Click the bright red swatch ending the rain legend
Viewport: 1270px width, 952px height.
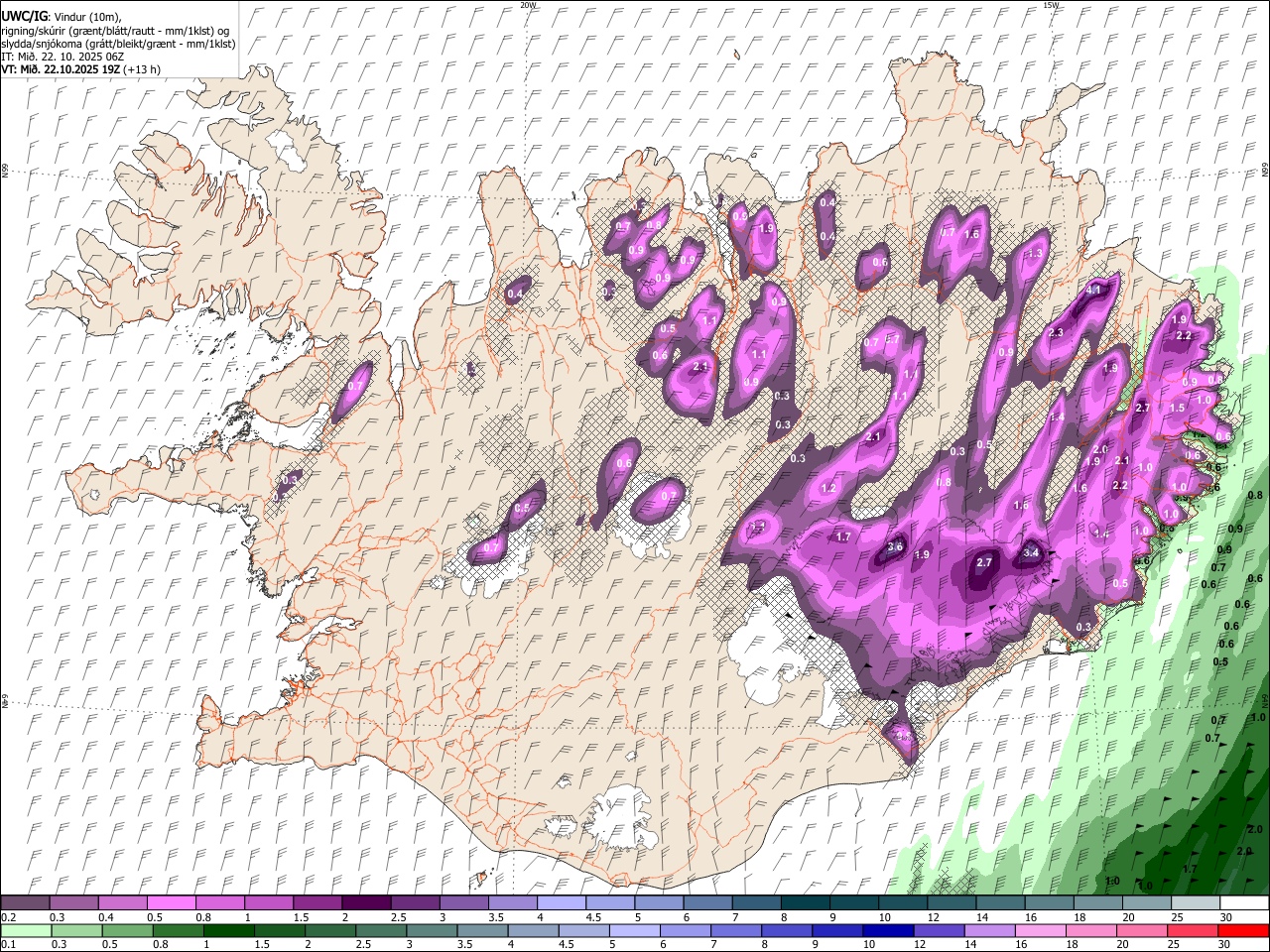click(1244, 930)
